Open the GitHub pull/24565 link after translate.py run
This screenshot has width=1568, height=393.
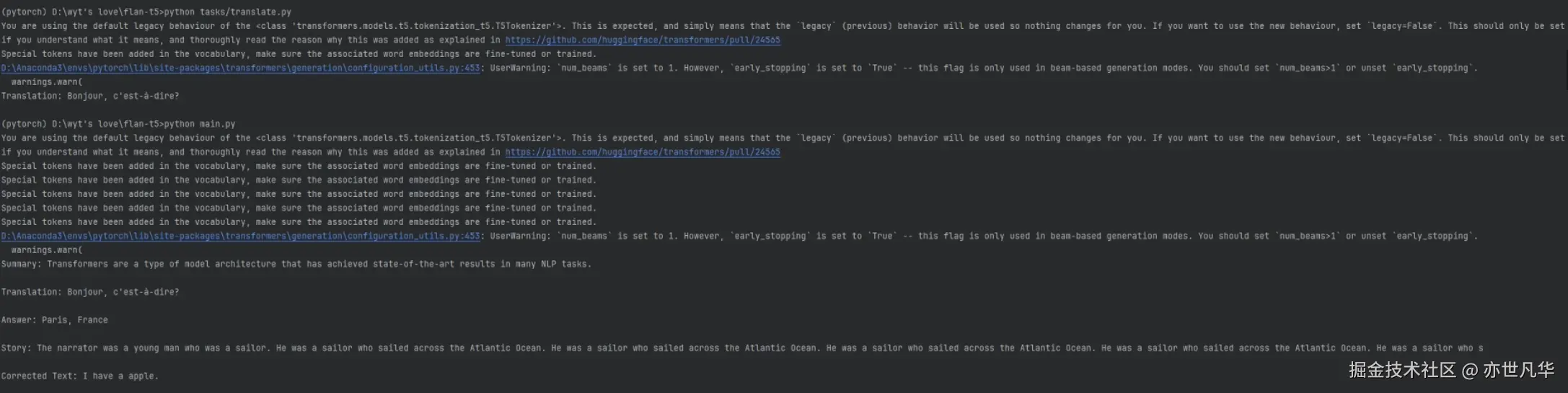click(642, 40)
